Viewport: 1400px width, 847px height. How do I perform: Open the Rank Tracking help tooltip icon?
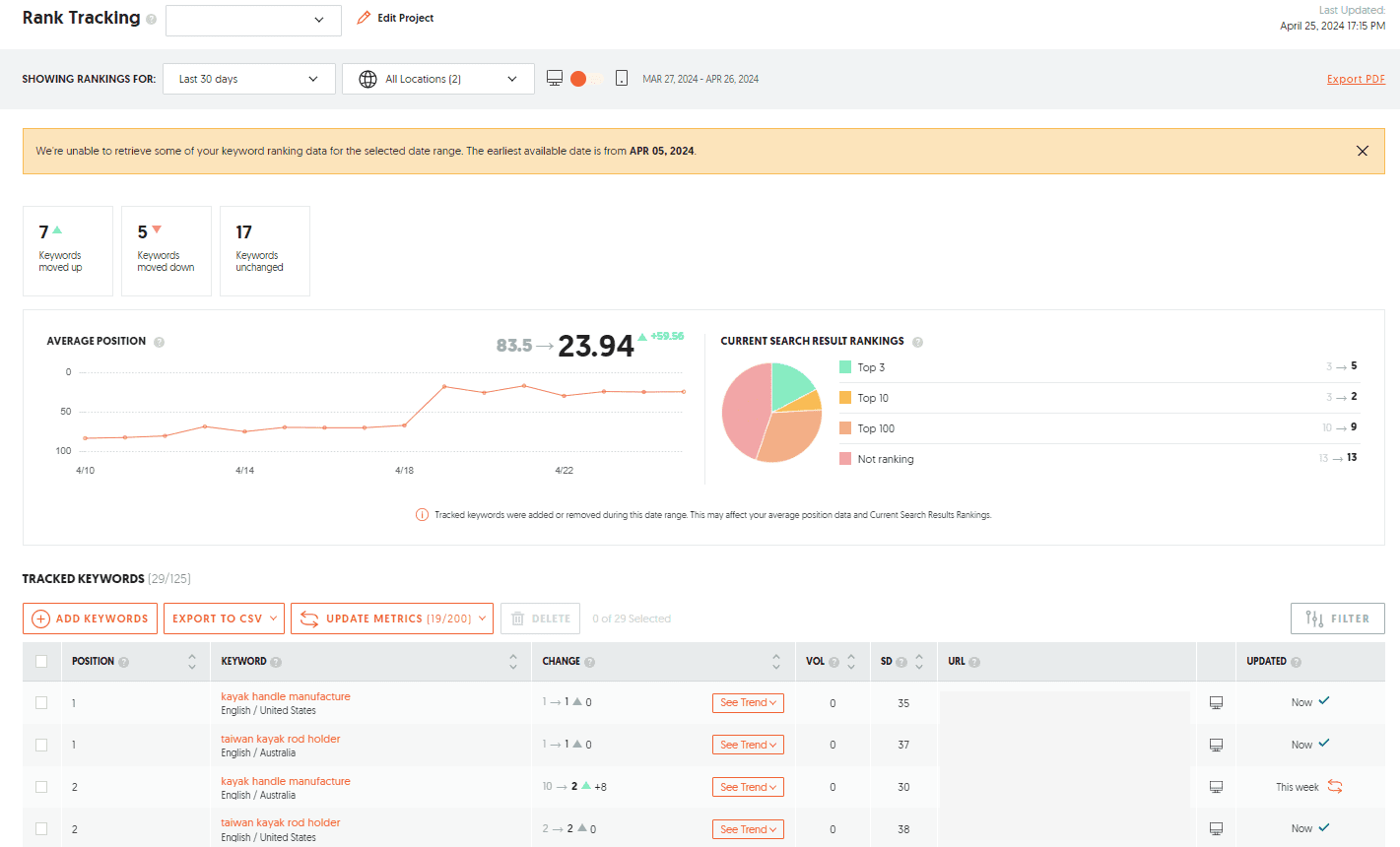click(x=151, y=20)
